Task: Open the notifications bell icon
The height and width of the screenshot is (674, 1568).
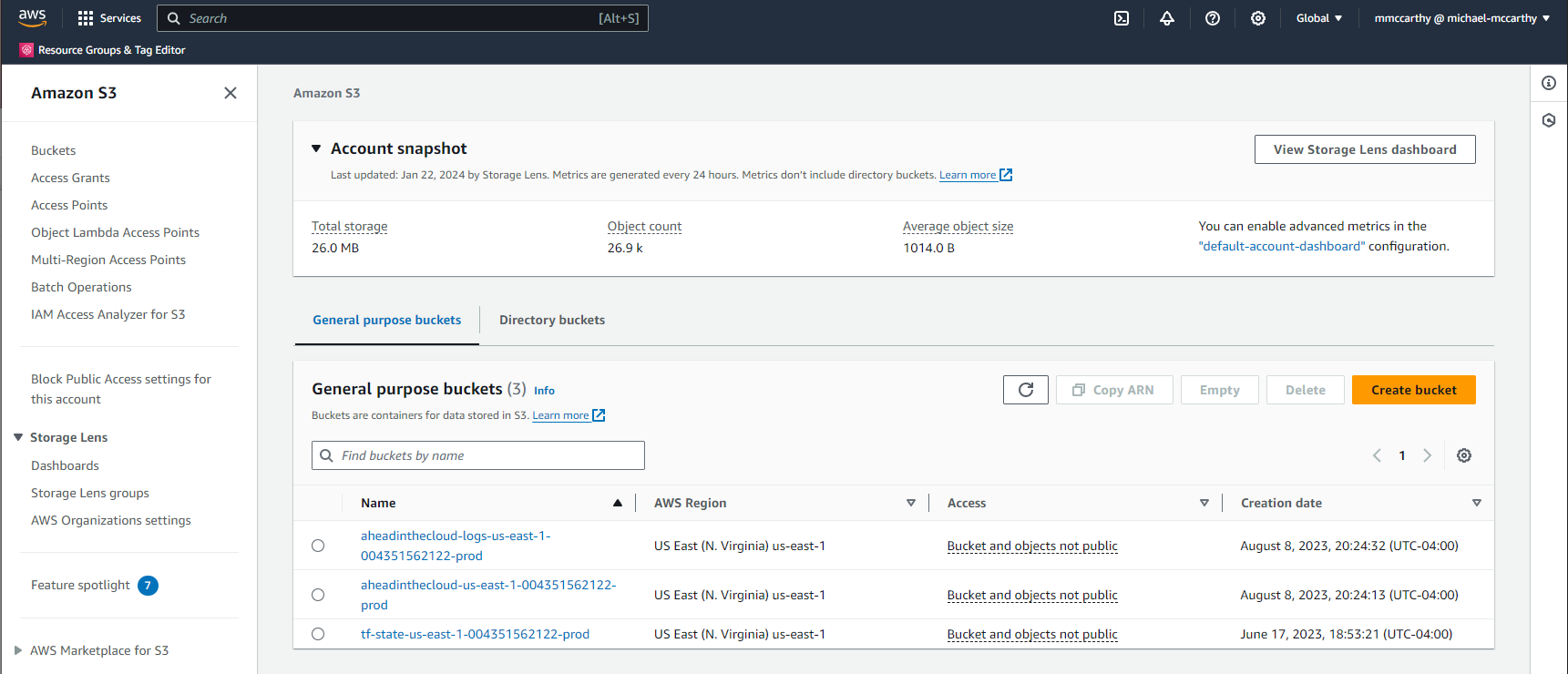Action: [x=1167, y=18]
